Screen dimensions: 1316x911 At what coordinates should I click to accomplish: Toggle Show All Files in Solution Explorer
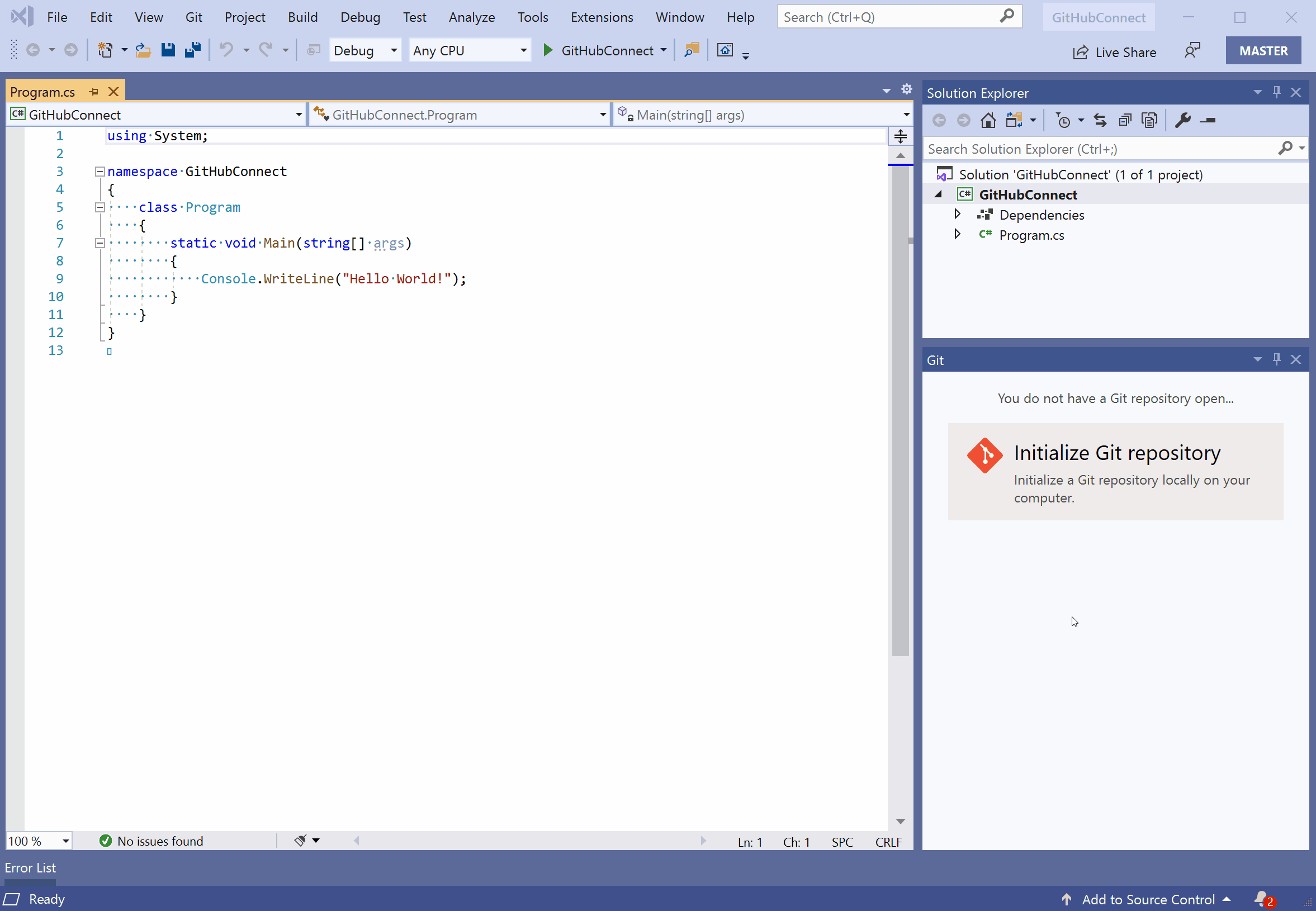pyautogui.click(x=1149, y=120)
